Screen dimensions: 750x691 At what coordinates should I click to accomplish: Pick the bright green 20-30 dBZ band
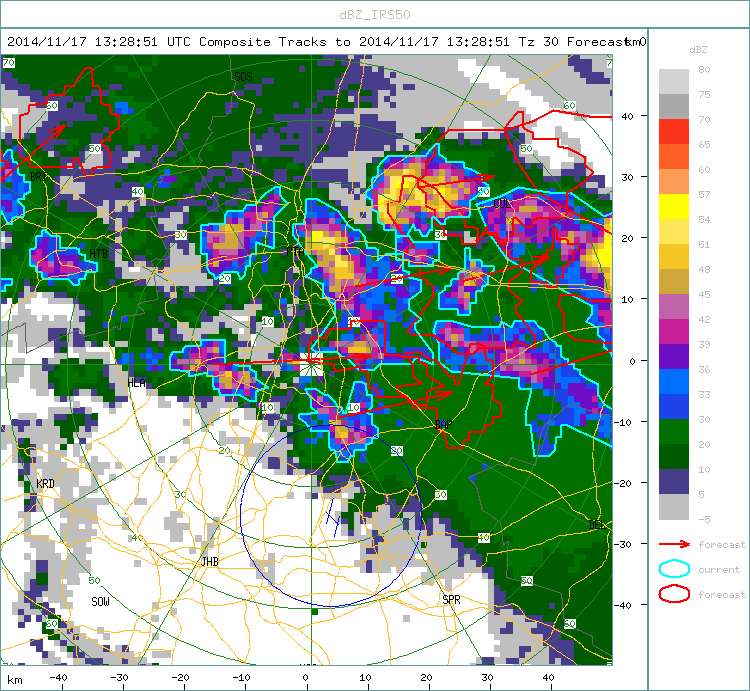[x=673, y=431]
